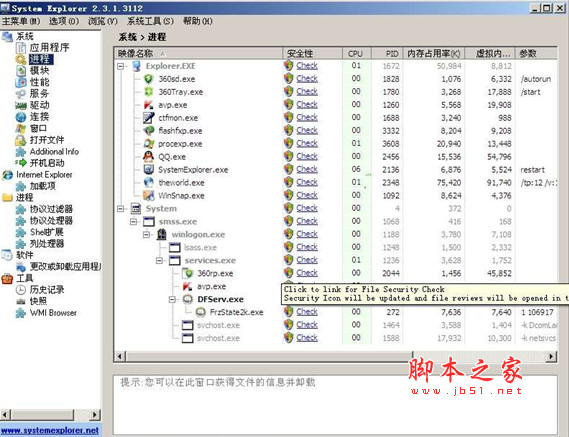The width and height of the screenshot is (569, 437).
Task: Click the 360sd.exe shield icon
Action: [x=148, y=79]
